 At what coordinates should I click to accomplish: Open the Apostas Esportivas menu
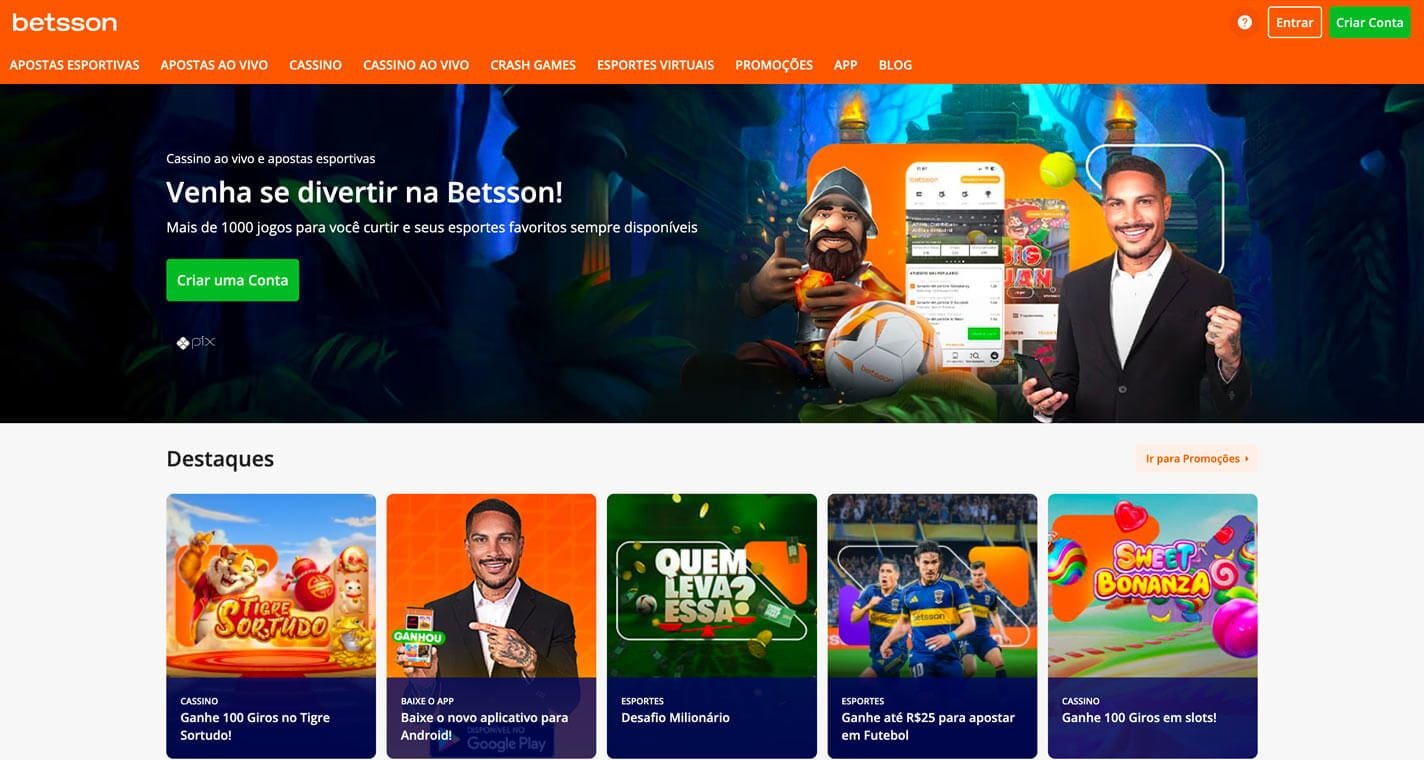74,65
